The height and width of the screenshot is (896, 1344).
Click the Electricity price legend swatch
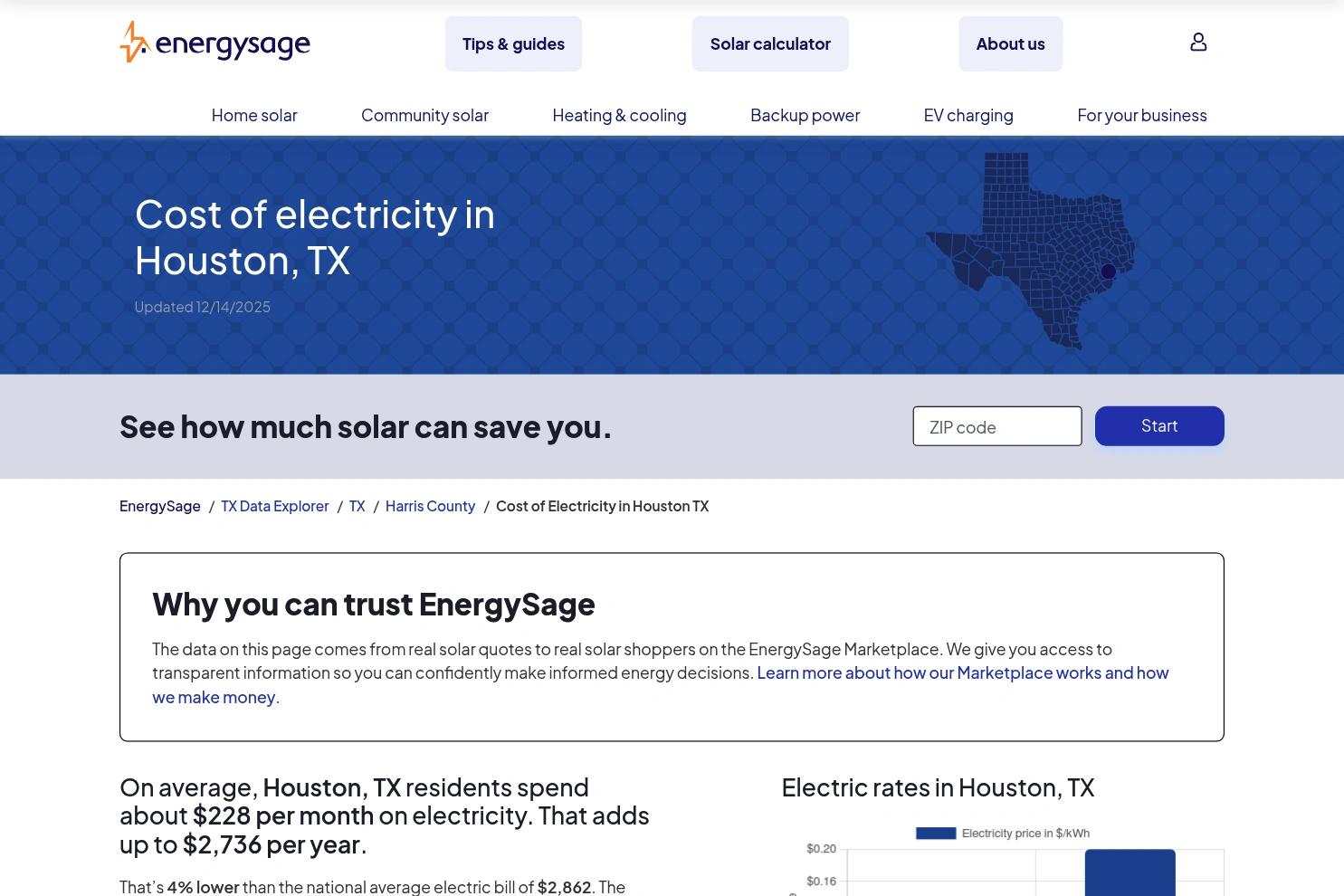pyautogui.click(x=936, y=834)
